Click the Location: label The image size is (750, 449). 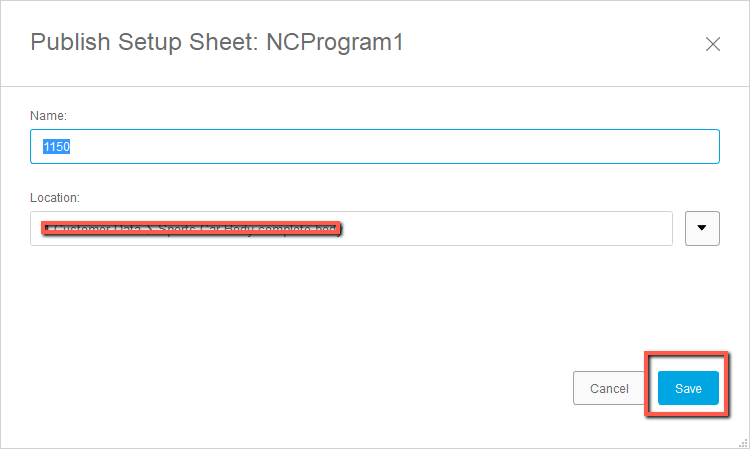click(55, 198)
